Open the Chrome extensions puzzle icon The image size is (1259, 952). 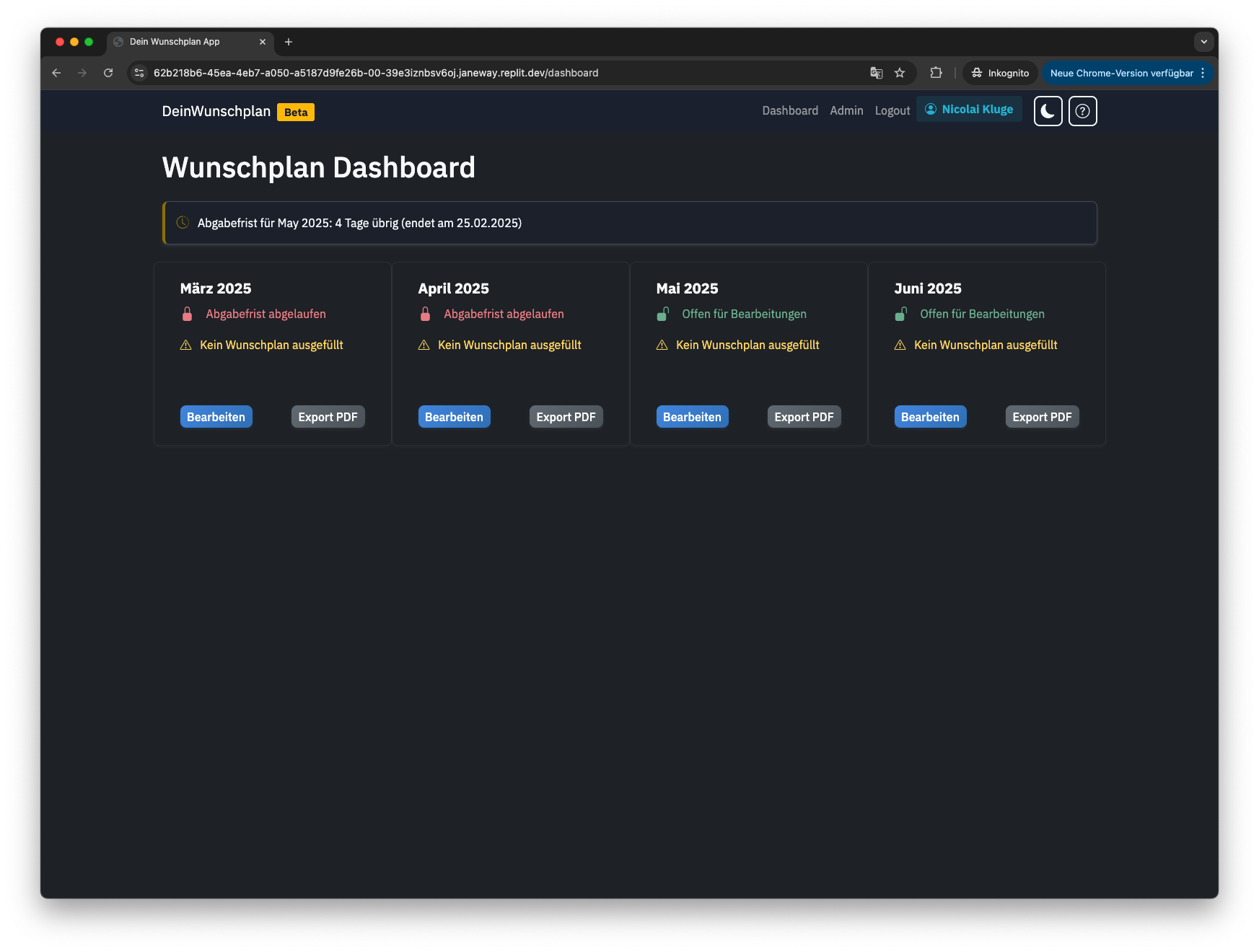point(936,73)
